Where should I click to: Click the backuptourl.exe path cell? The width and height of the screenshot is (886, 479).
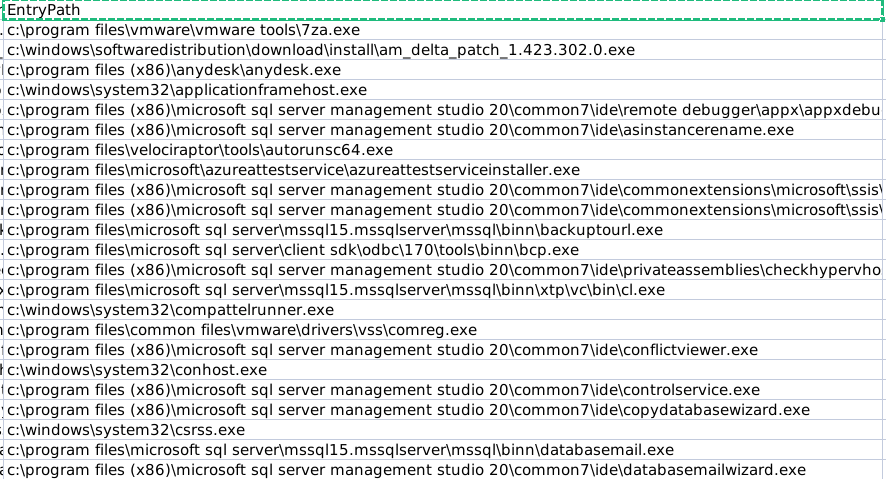point(444,230)
